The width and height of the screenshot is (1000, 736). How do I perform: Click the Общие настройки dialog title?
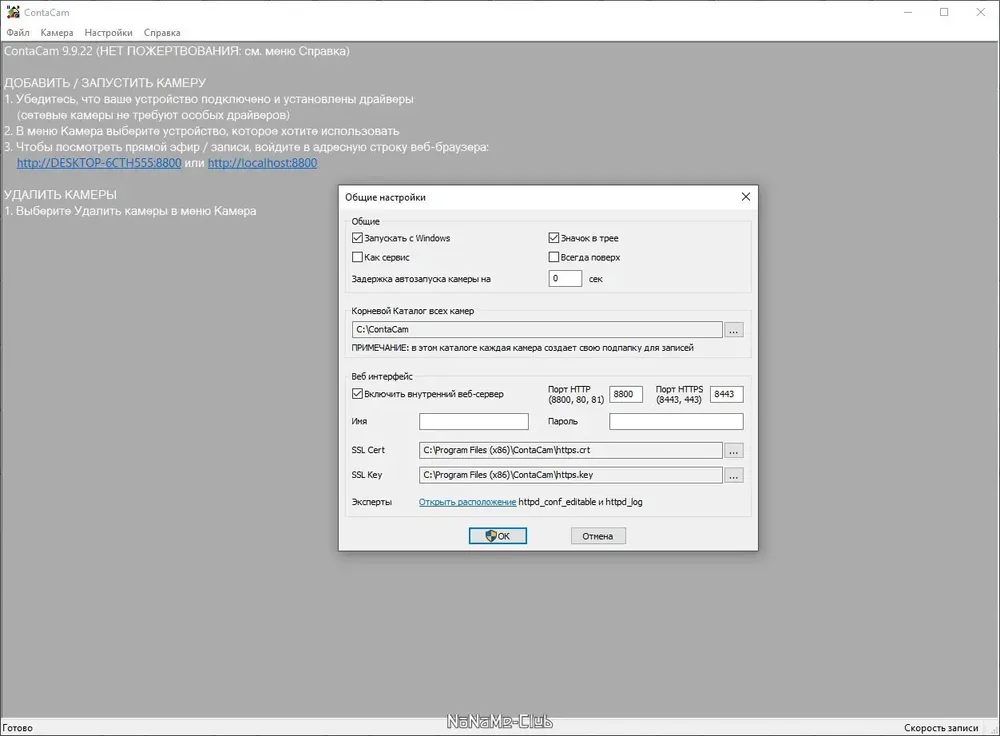(x=385, y=197)
